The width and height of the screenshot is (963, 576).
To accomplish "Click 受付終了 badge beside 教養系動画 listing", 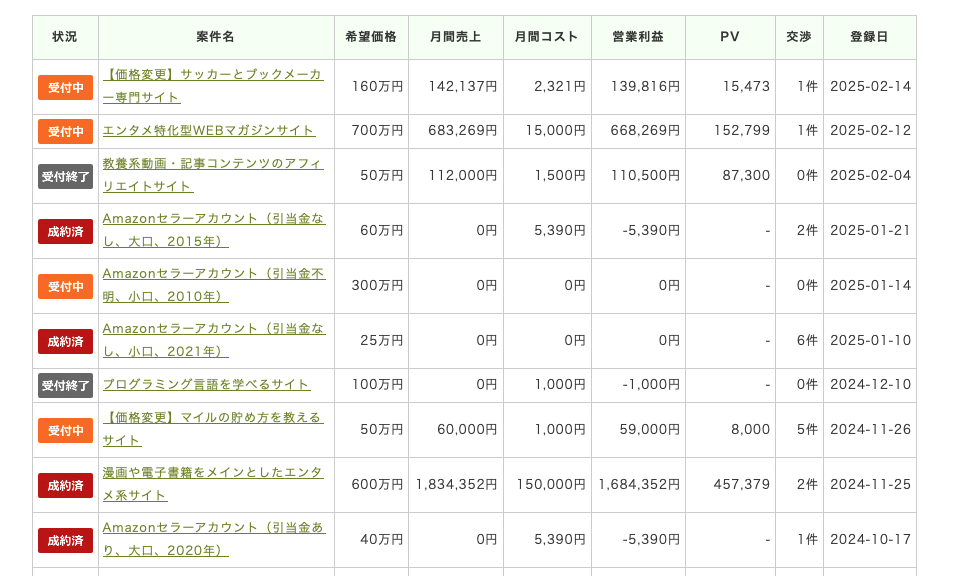I will [x=65, y=176].
